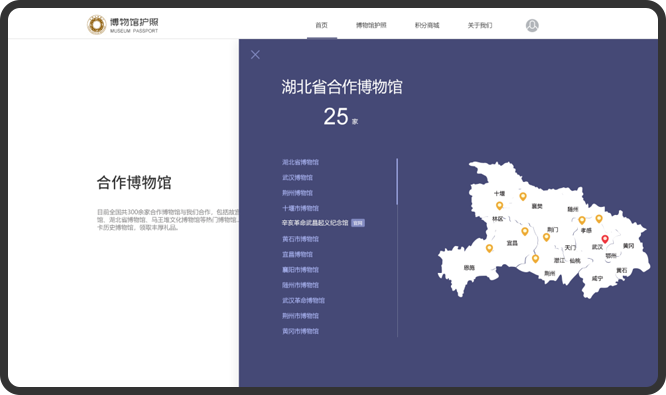
Task: Select the orange pin northeast of 孝感 label
Action: tap(599, 219)
